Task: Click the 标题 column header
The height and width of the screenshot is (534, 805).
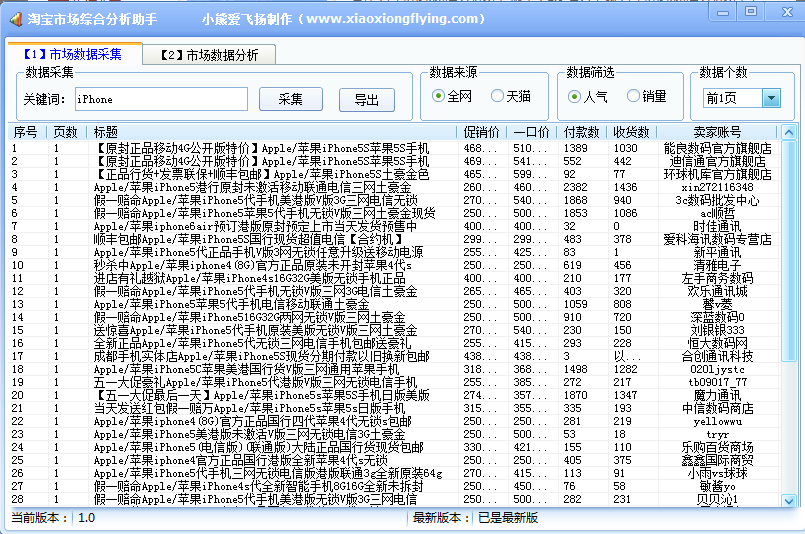Action: point(272,132)
